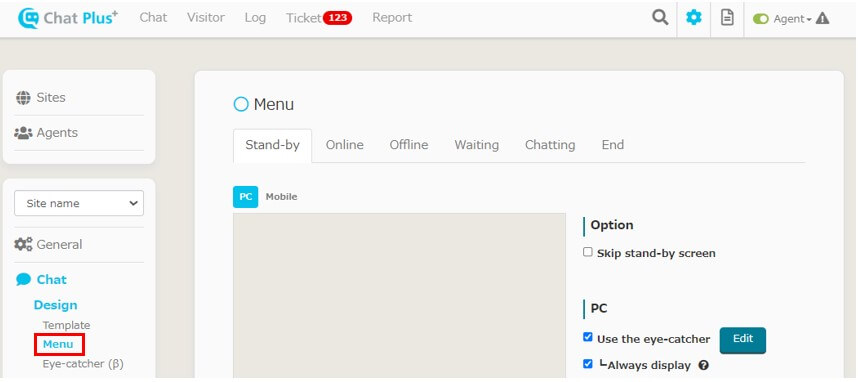Switch to the Waiting tab
This screenshot has width=858, height=382.
coord(477,145)
